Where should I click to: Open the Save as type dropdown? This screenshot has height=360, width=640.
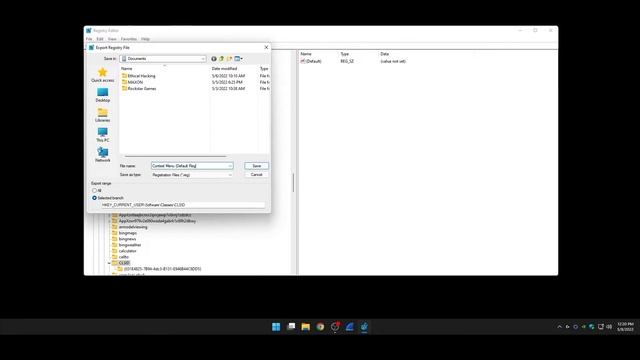click(192, 175)
